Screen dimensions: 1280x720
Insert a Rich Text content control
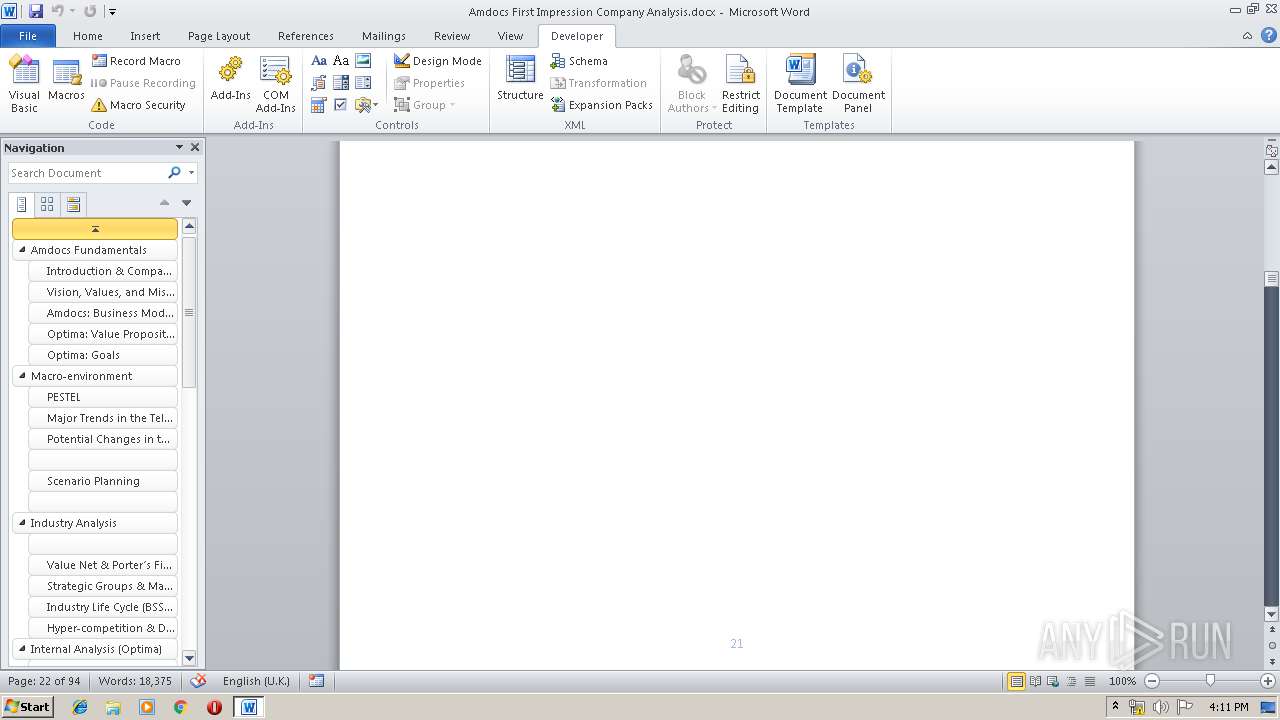[319, 61]
